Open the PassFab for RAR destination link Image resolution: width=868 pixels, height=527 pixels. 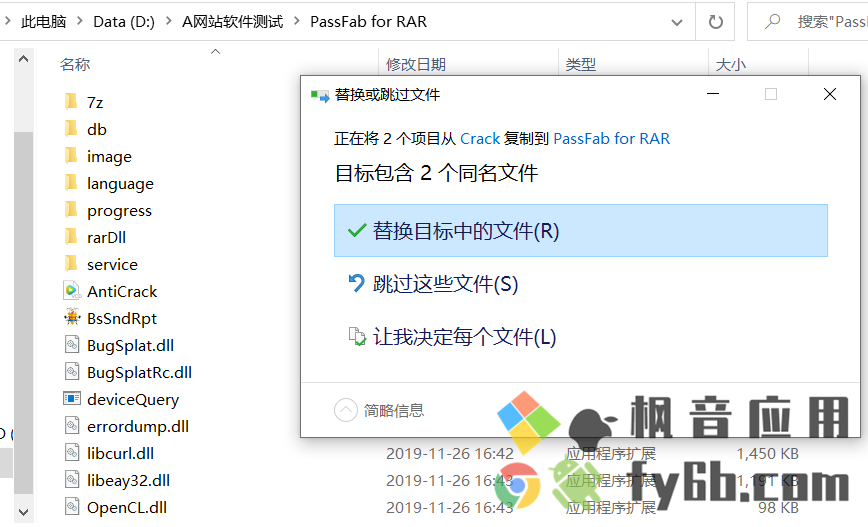(x=612, y=138)
